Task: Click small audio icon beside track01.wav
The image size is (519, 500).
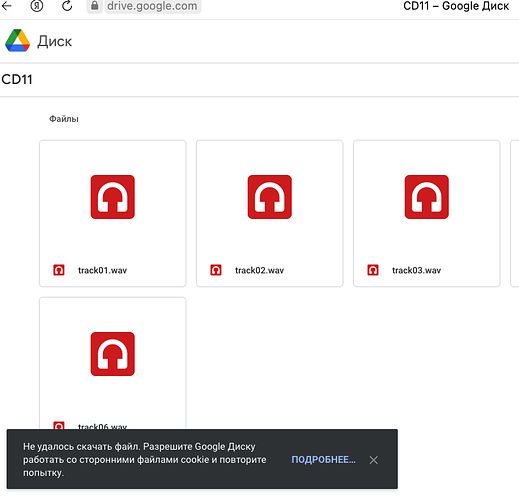Action: coord(59,270)
